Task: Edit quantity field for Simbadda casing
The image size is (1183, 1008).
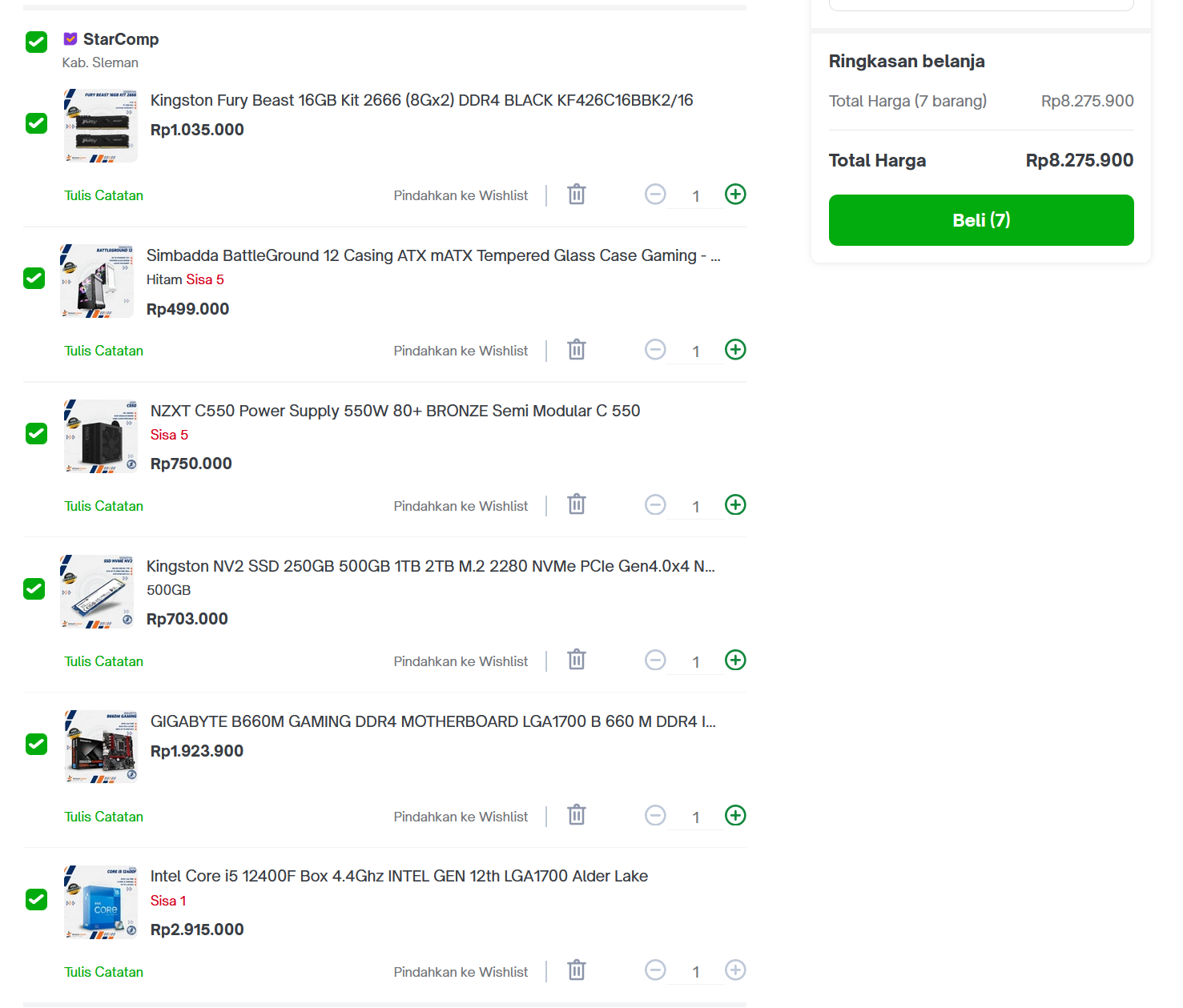Action: point(695,351)
